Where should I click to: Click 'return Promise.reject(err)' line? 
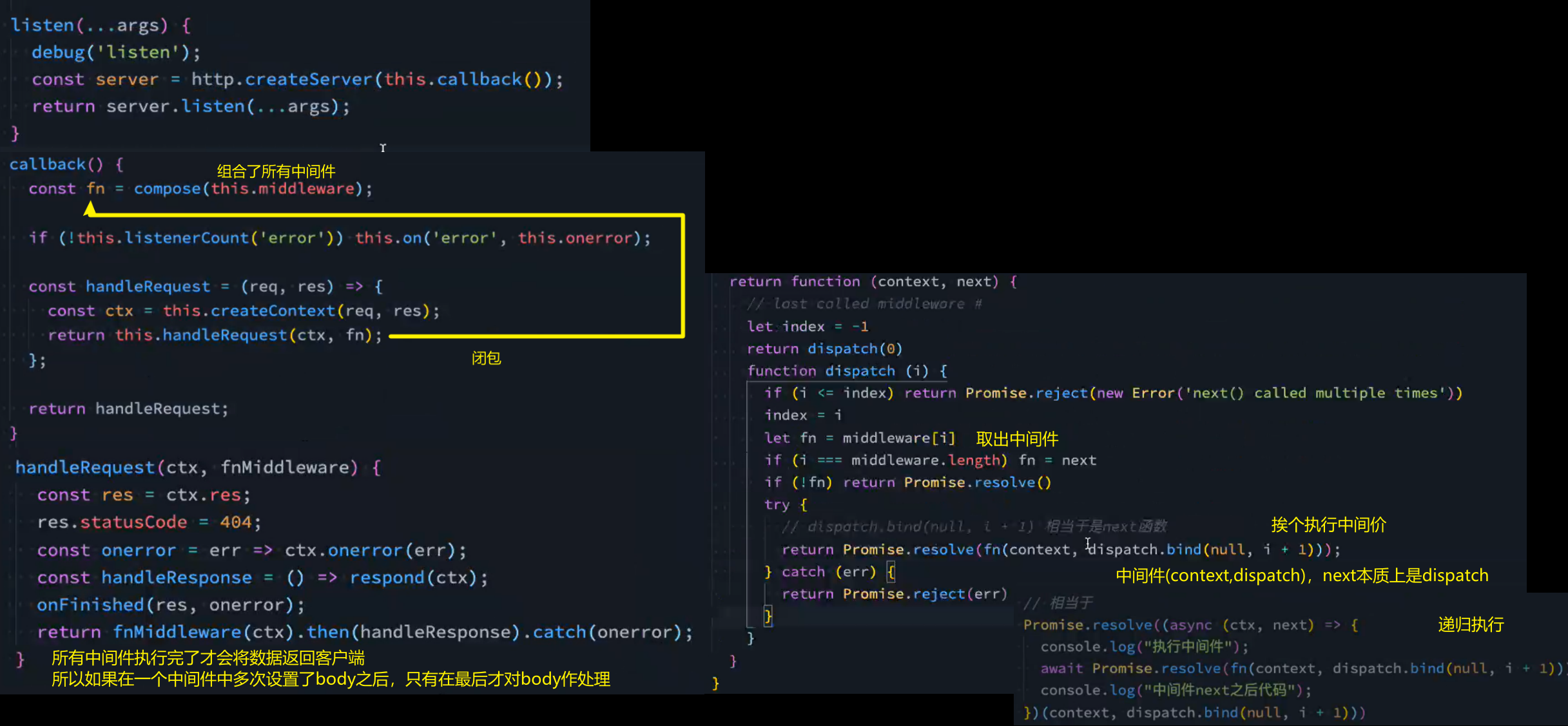coord(895,595)
